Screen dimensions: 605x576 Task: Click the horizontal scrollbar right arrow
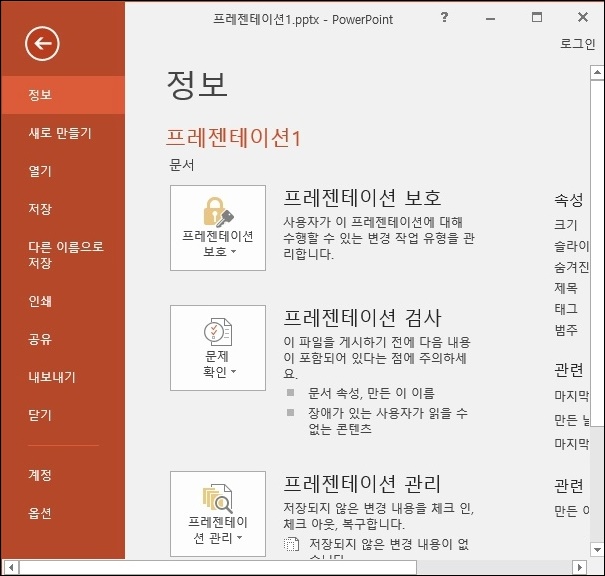[x=580, y=567]
